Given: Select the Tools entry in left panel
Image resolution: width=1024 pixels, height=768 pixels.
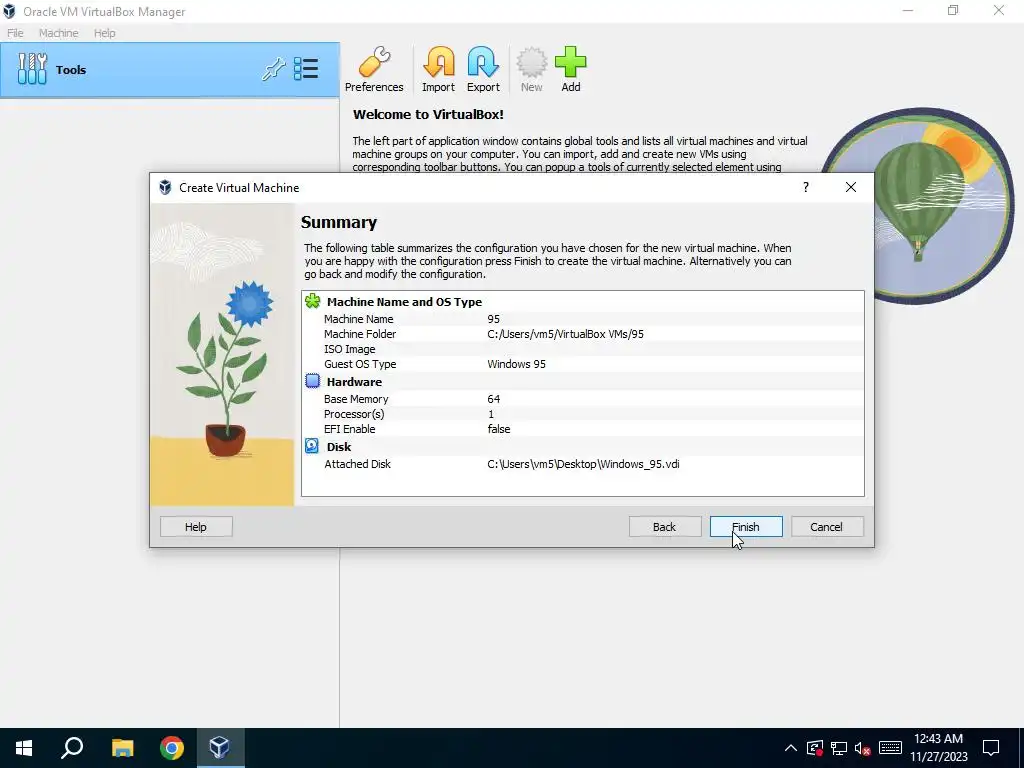Looking at the screenshot, I should click(170, 70).
